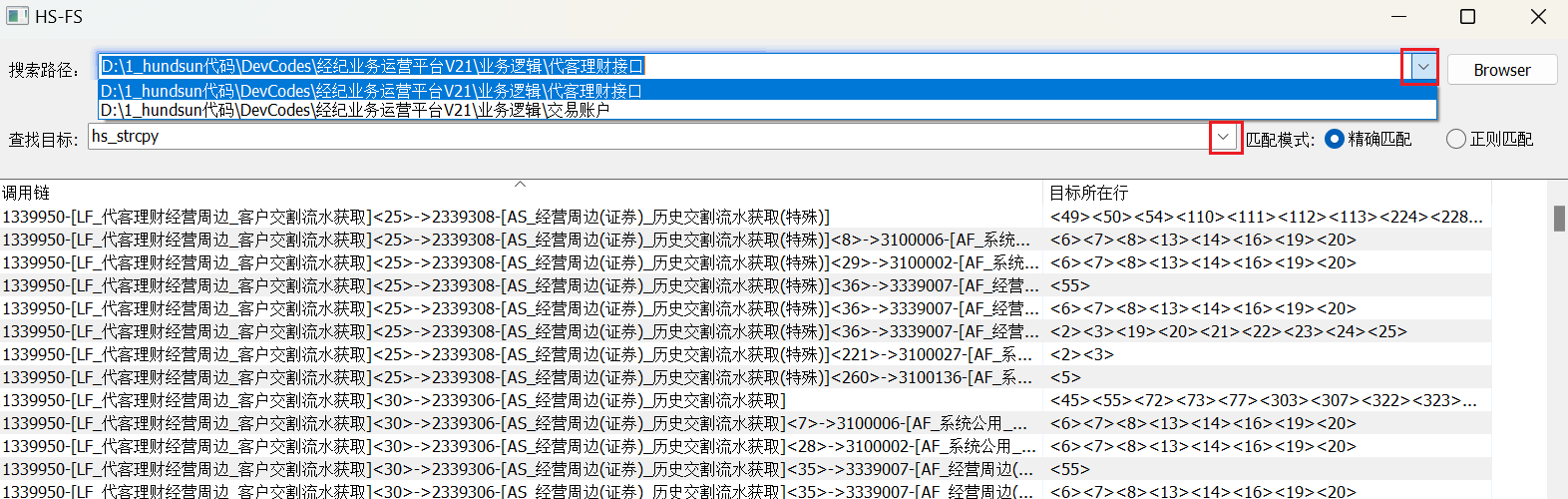Viewport: 1568px width, 499px height.
Task: Click the 查找目标 field containing hs_strcpy
Action: point(648,137)
